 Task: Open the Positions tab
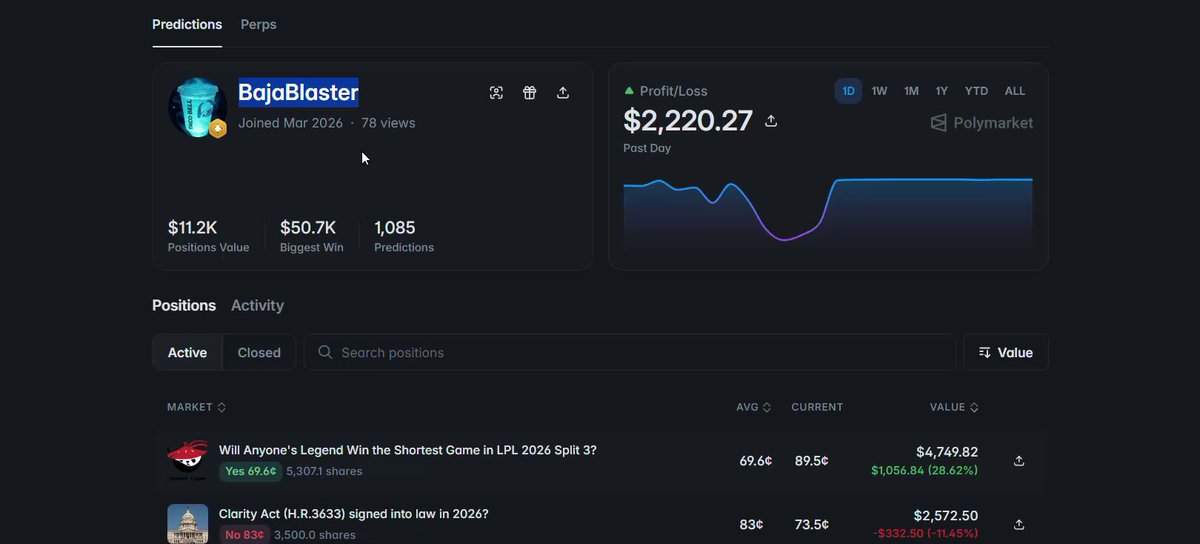click(184, 305)
